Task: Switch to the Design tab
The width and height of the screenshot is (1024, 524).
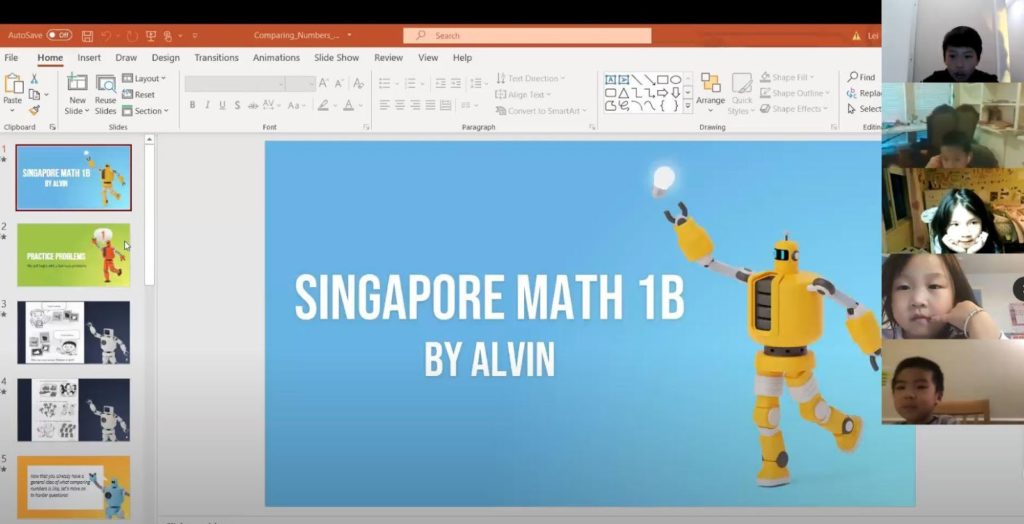Action: coord(165,57)
